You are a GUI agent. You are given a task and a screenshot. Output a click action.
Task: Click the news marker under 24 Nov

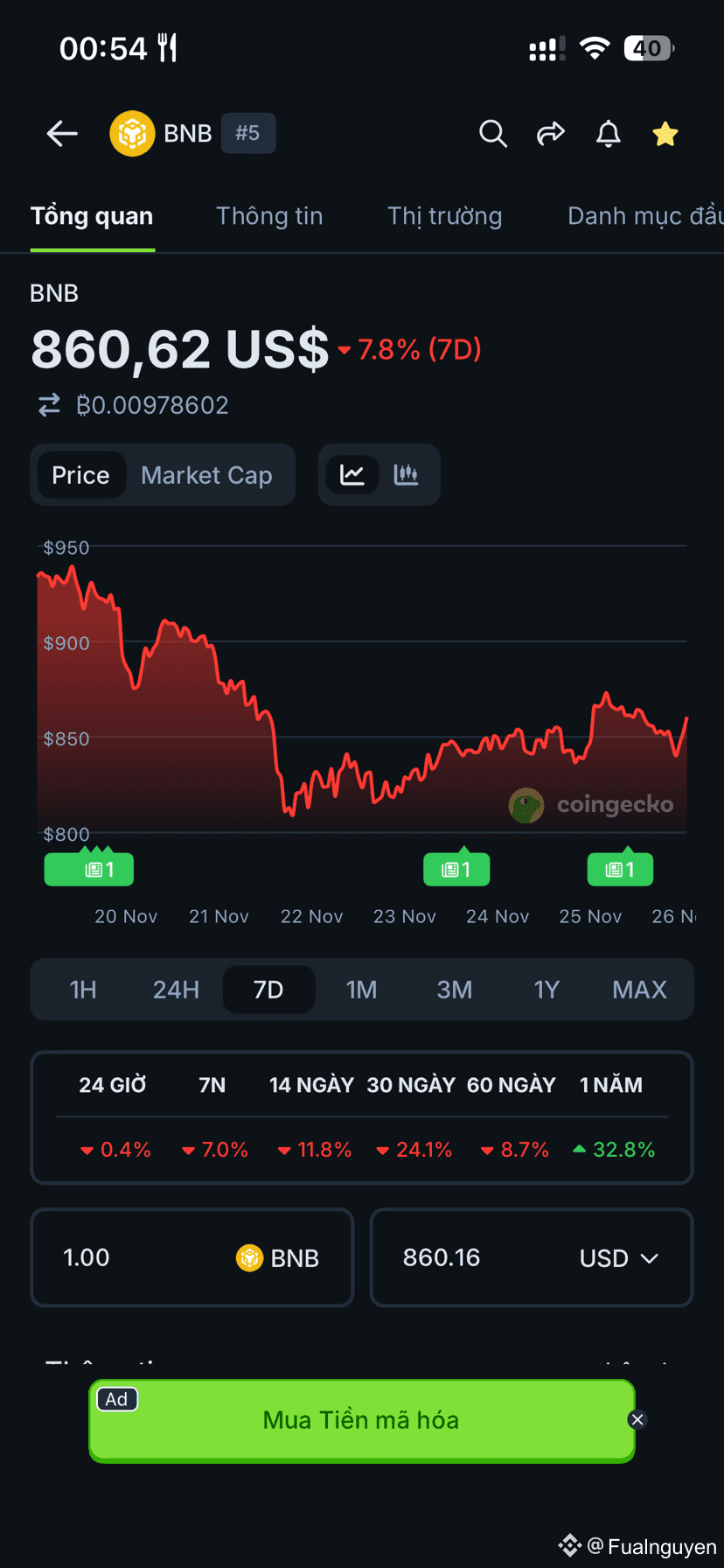(x=456, y=869)
